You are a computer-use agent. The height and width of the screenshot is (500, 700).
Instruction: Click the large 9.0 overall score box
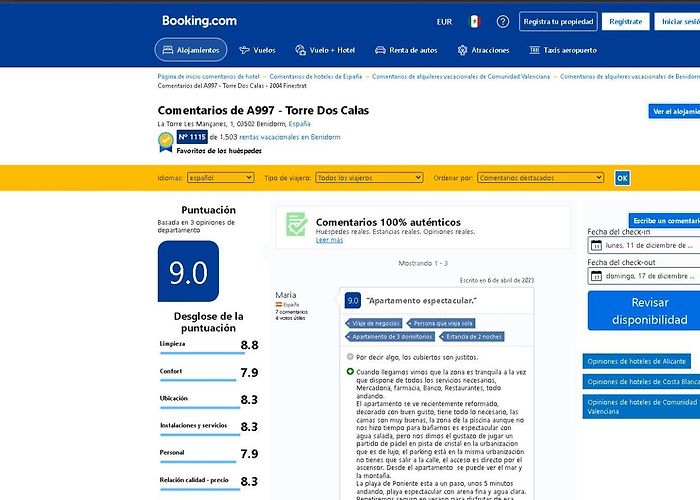(x=188, y=271)
